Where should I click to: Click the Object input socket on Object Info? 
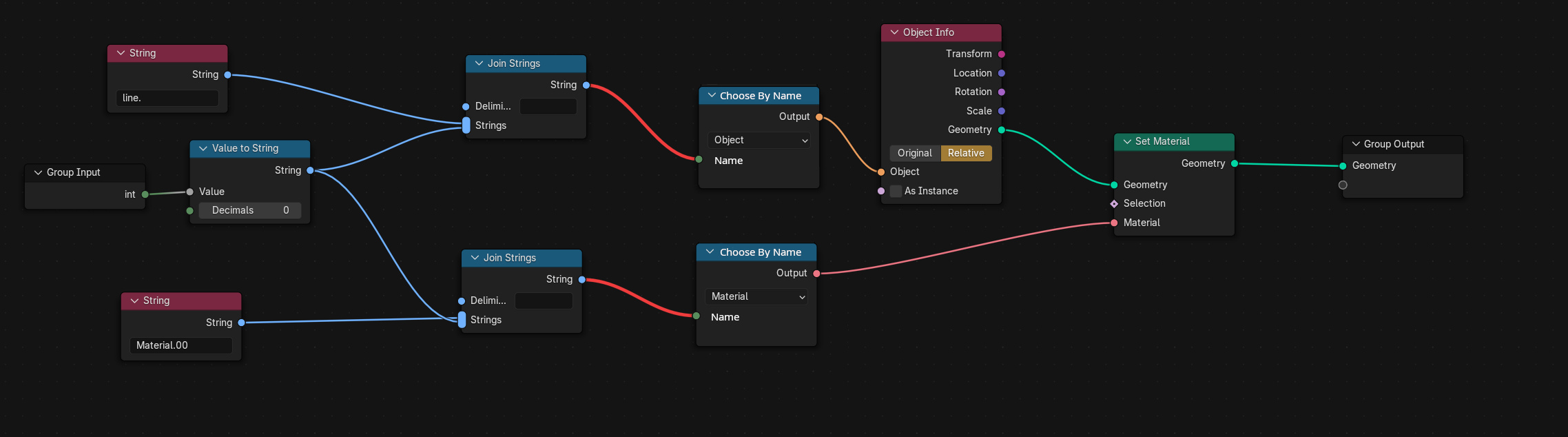click(881, 172)
